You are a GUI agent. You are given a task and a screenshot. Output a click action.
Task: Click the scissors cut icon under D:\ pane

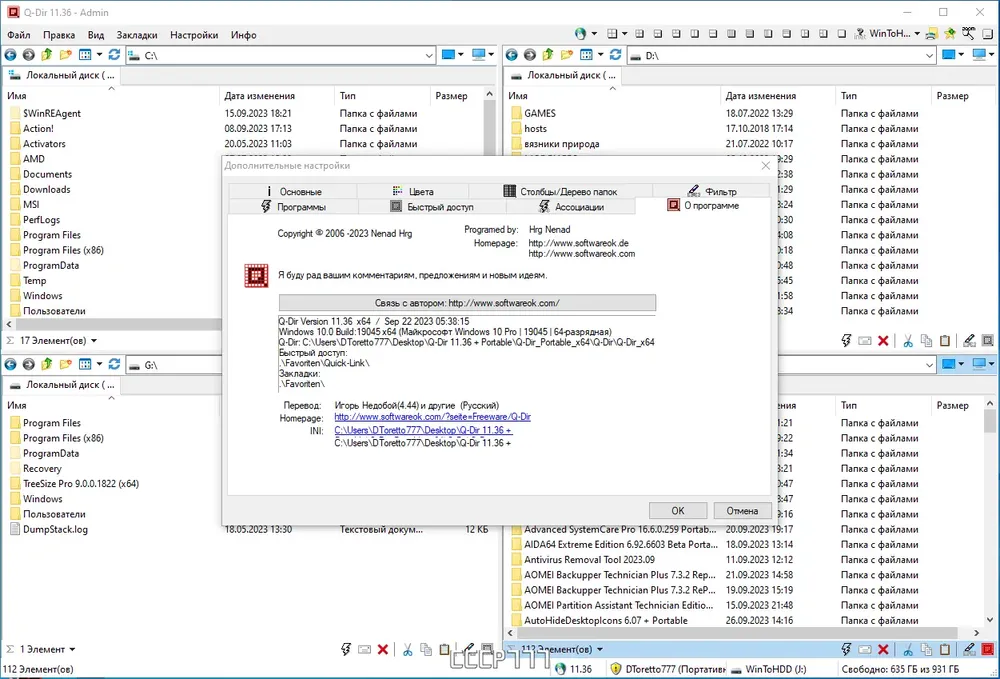tap(908, 341)
